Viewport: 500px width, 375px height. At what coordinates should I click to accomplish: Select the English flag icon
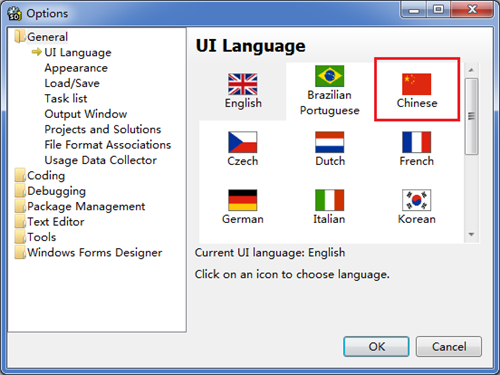242,84
